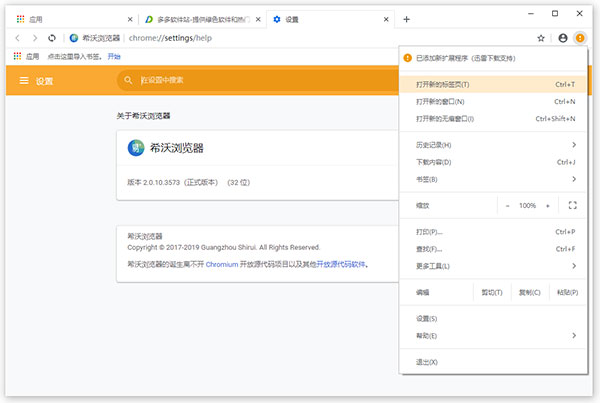Bookmark this page with the star icon
Viewport: 600px width, 403px height.
pyautogui.click(x=541, y=38)
